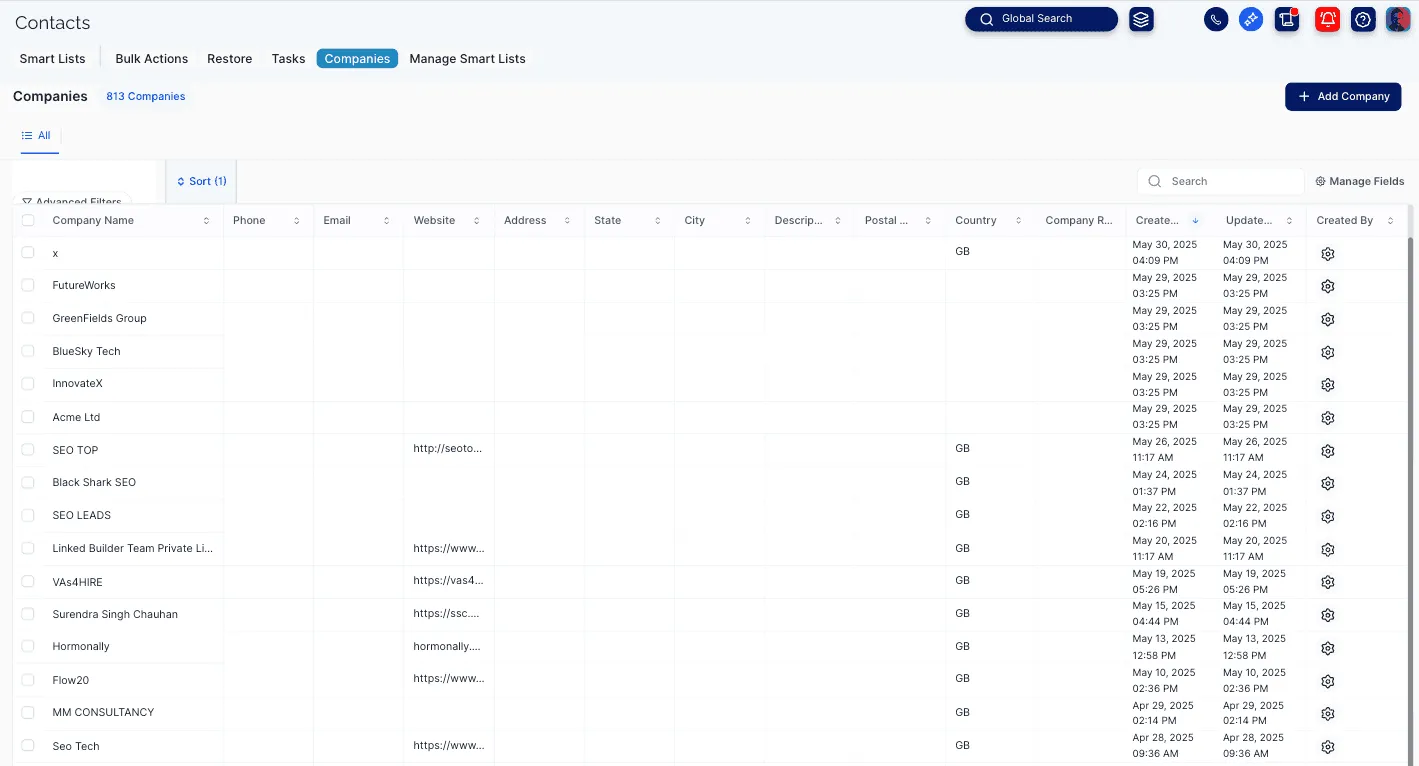
Task: Click the layers icon beside Global Search
Action: pyautogui.click(x=1141, y=19)
